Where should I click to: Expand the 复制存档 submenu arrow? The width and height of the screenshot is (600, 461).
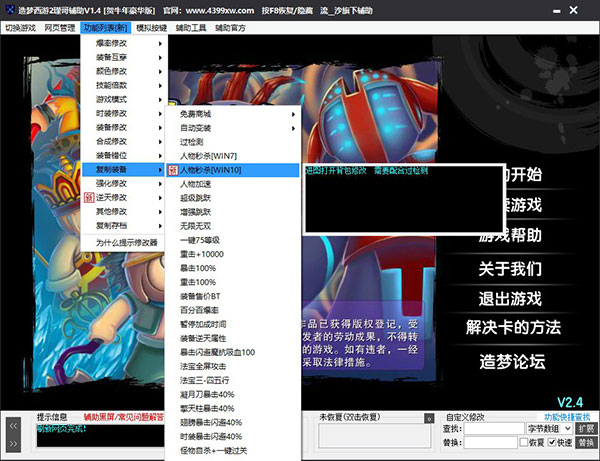tap(160, 226)
